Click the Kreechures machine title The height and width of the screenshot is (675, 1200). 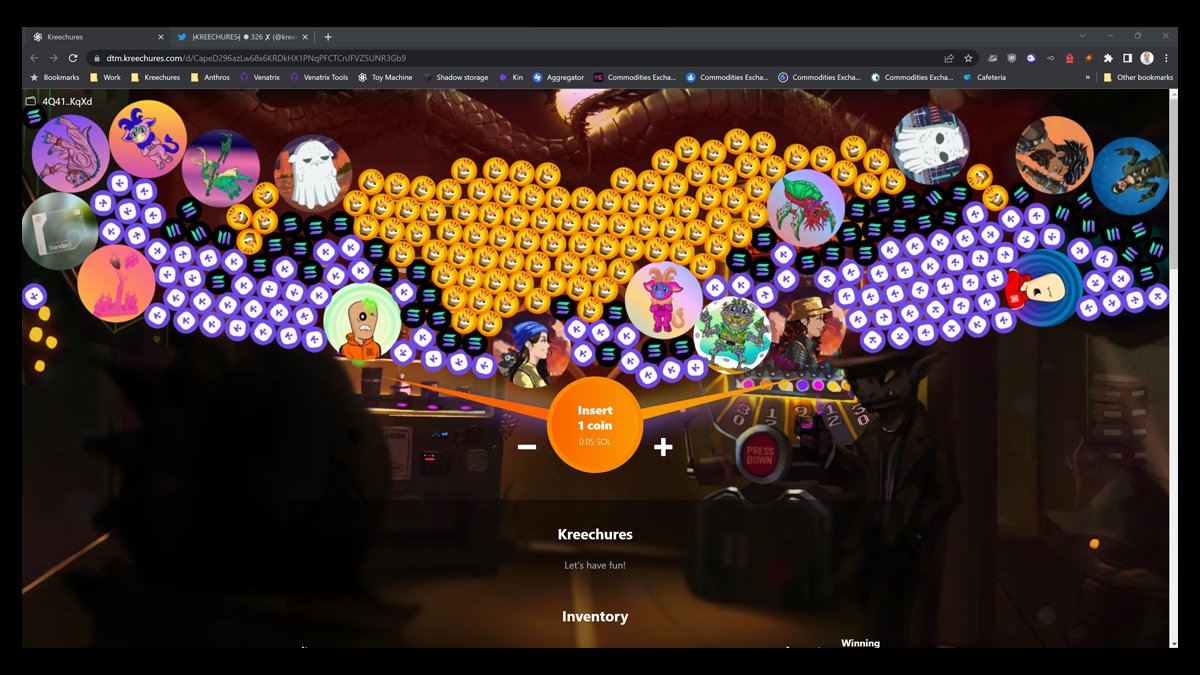[595, 534]
